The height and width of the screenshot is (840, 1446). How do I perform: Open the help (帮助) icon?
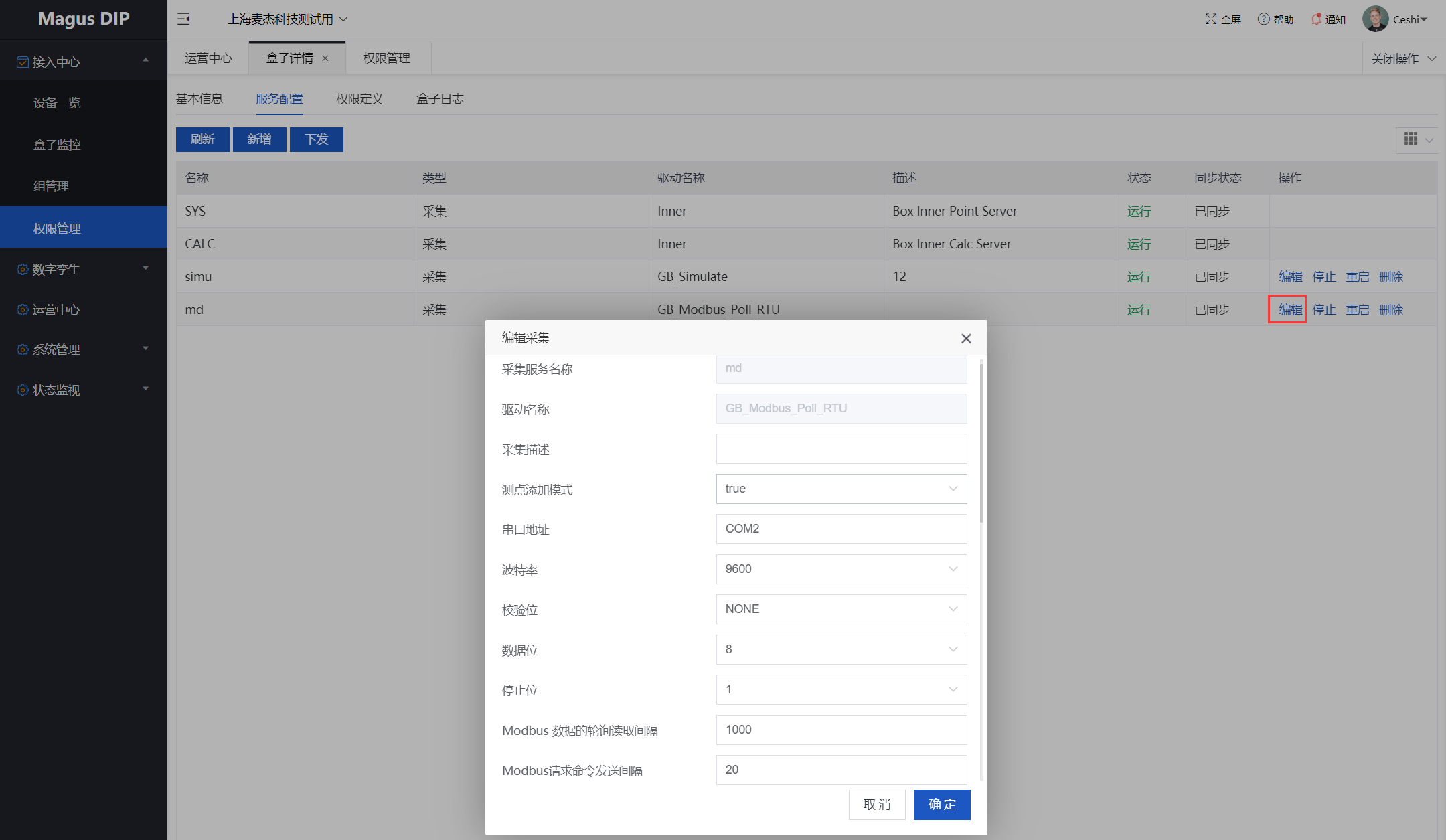[1263, 19]
